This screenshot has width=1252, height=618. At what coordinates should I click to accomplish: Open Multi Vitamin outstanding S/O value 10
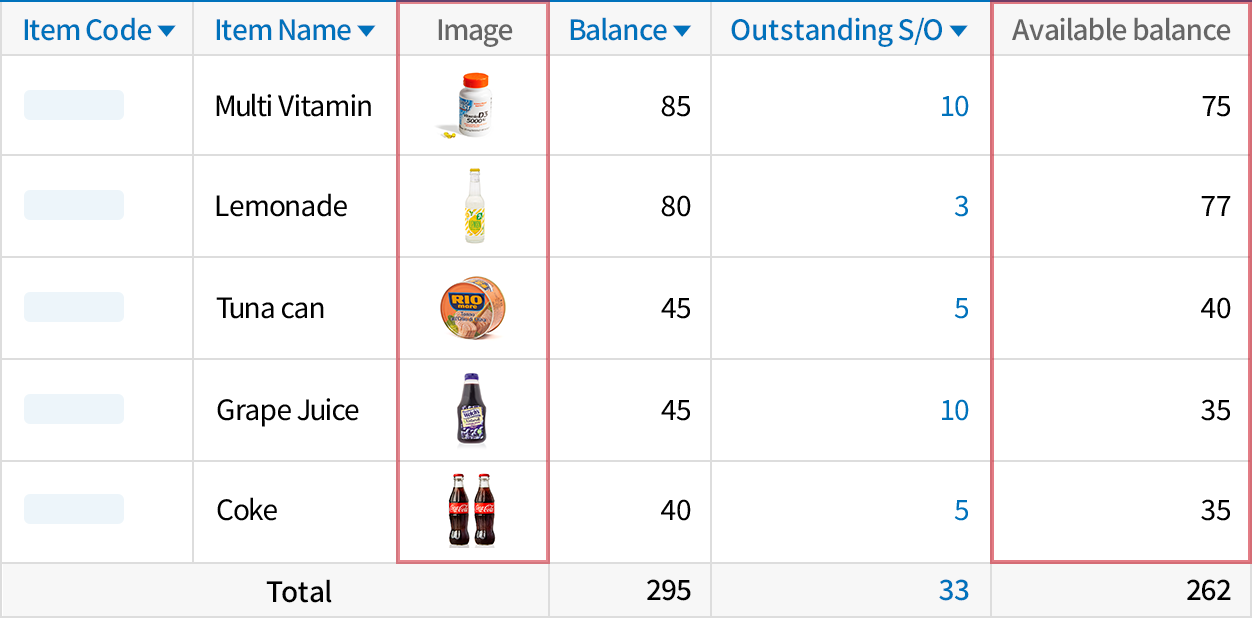pos(954,106)
